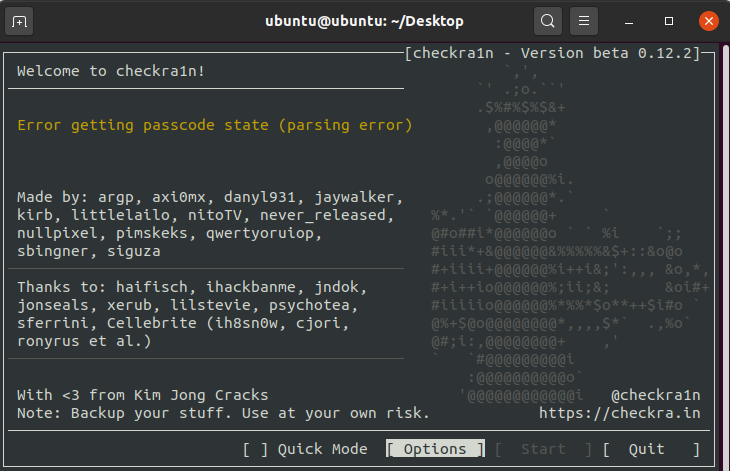Click the https://checkra.in link
This screenshot has width=730, height=471.
pos(620,413)
